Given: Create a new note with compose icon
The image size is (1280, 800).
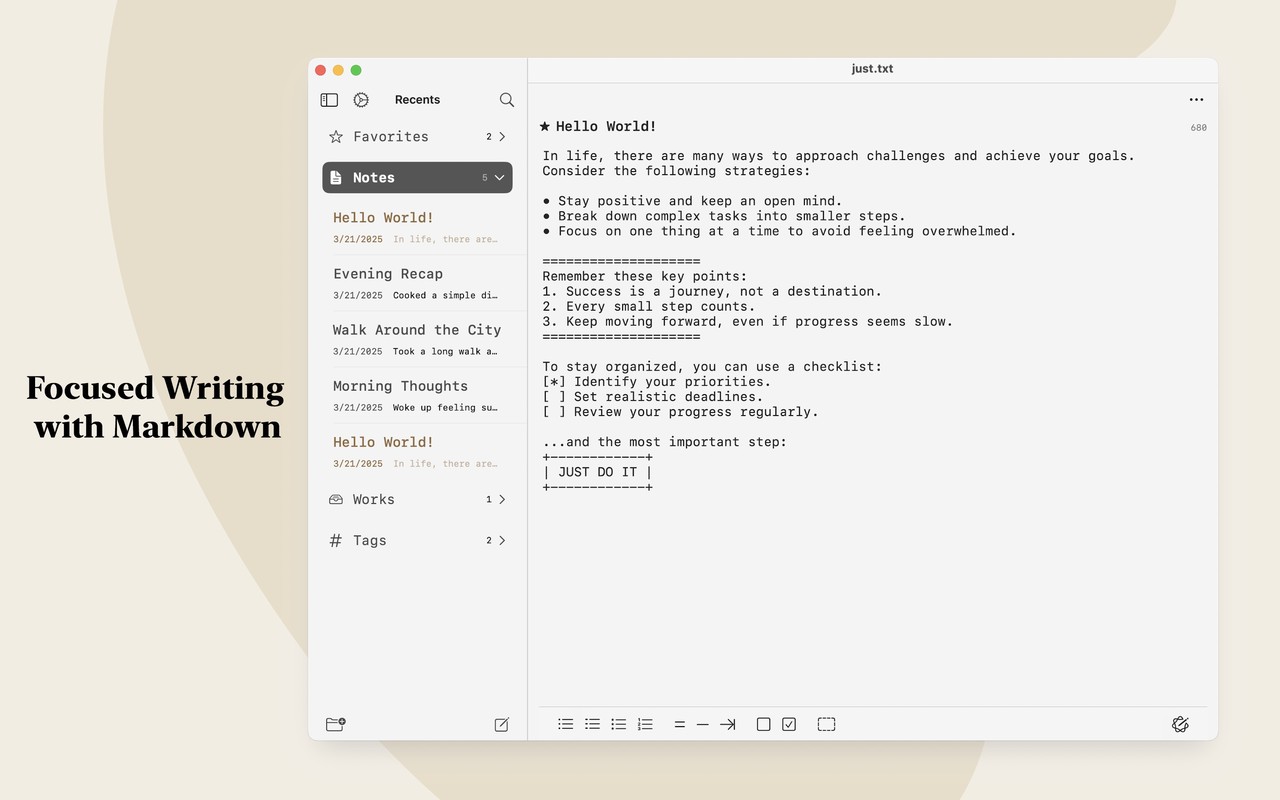Looking at the screenshot, I should tap(502, 724).
